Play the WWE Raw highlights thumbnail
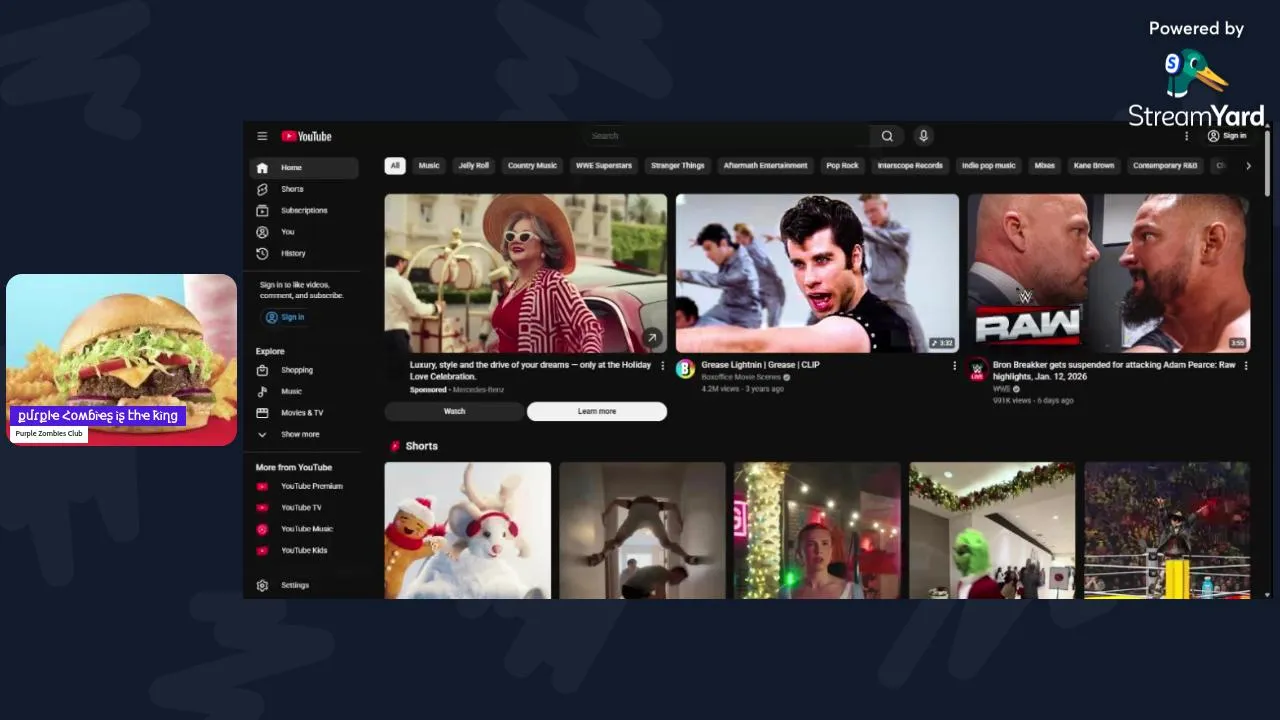This screenshot has width=1280, height=720. click(x=1109, y=273)
